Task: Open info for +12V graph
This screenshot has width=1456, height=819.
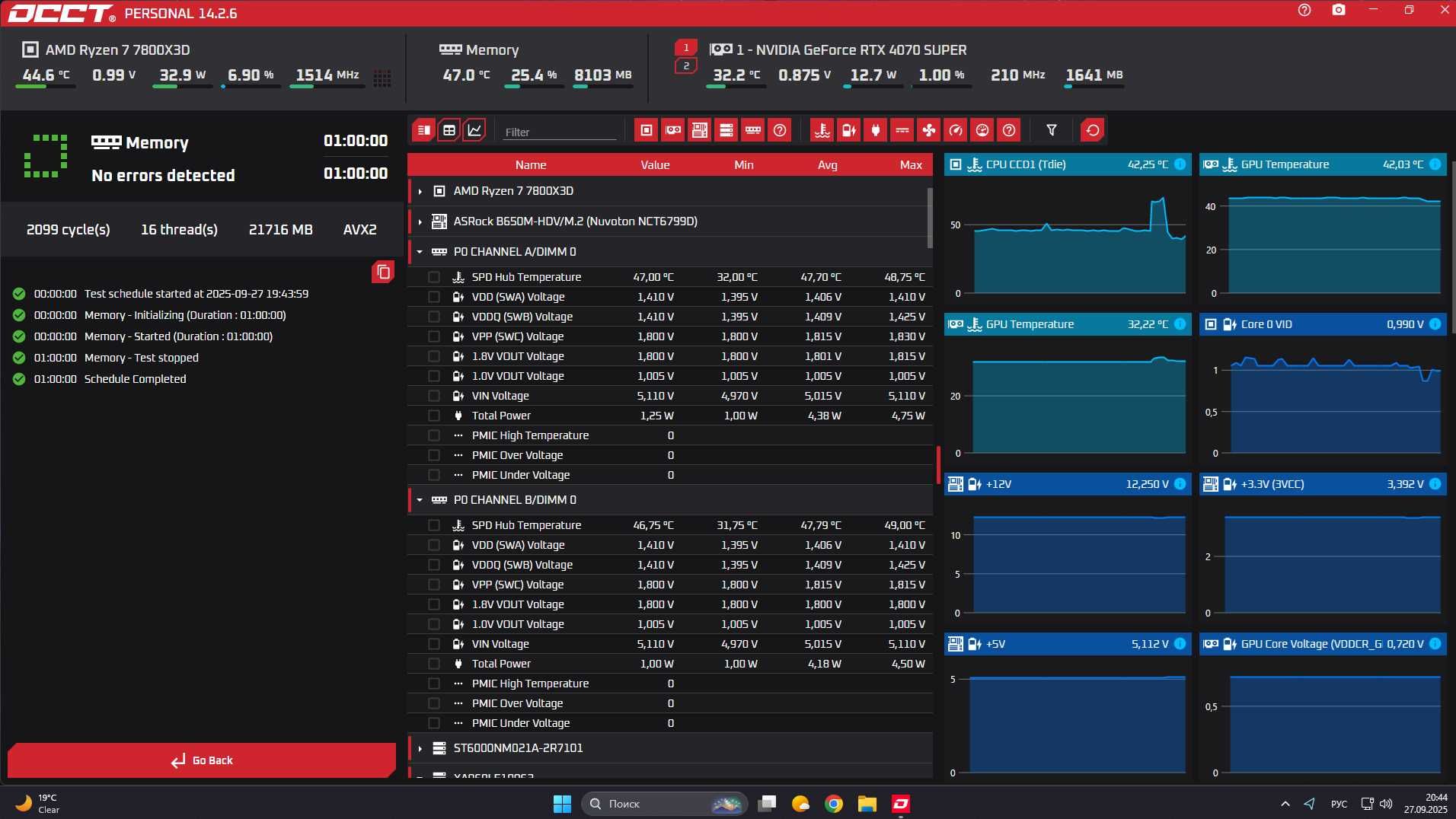Action: [x=1180, y=484]
